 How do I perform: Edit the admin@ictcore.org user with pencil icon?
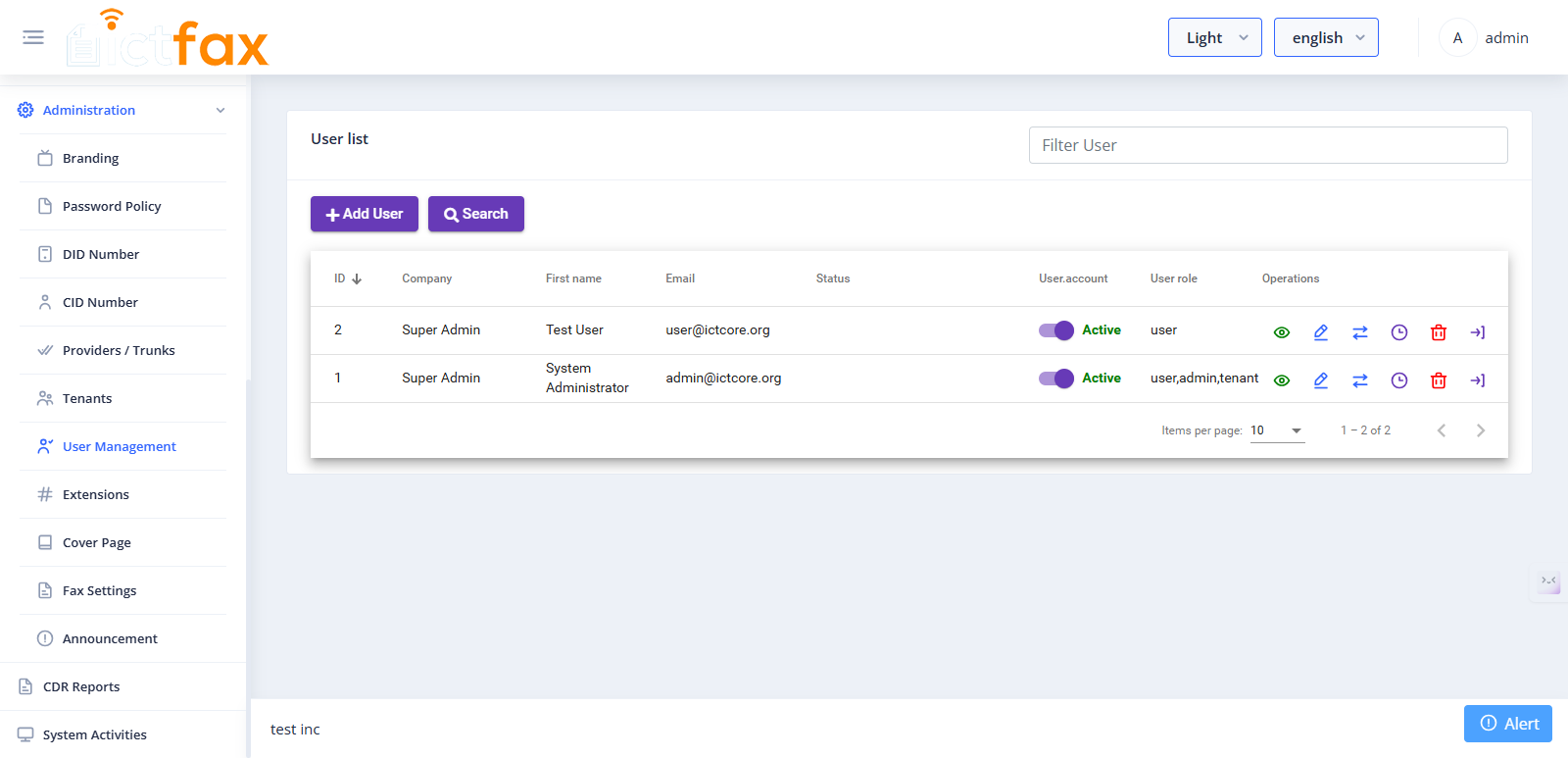point(1320,380)
